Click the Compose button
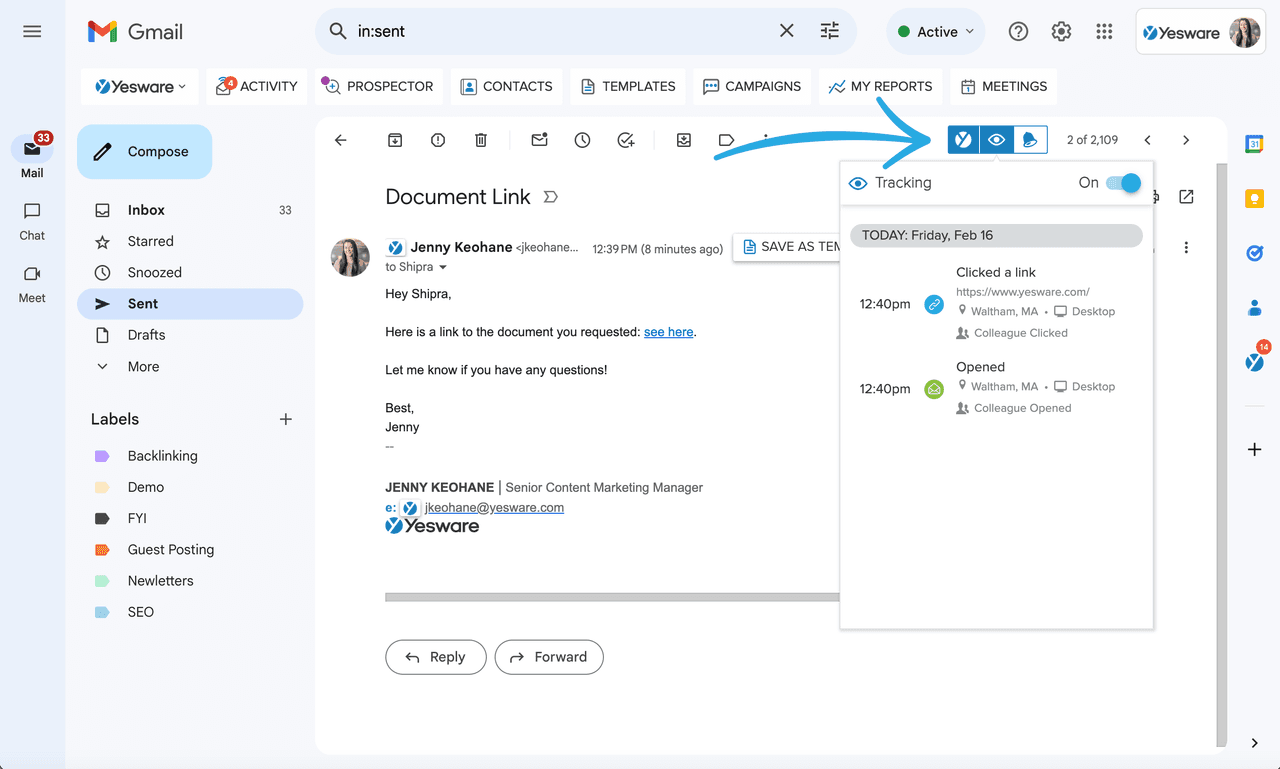 (144, 152)
